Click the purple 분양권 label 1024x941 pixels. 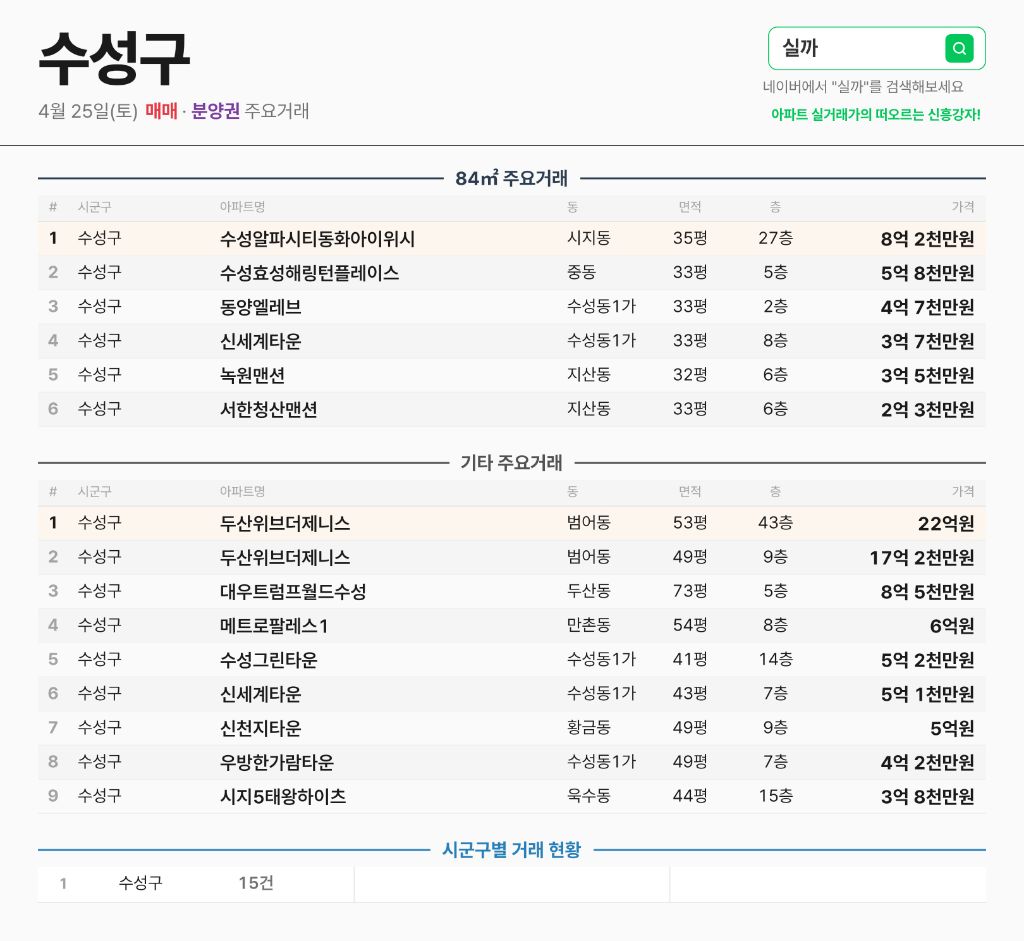tap(216, 111)
